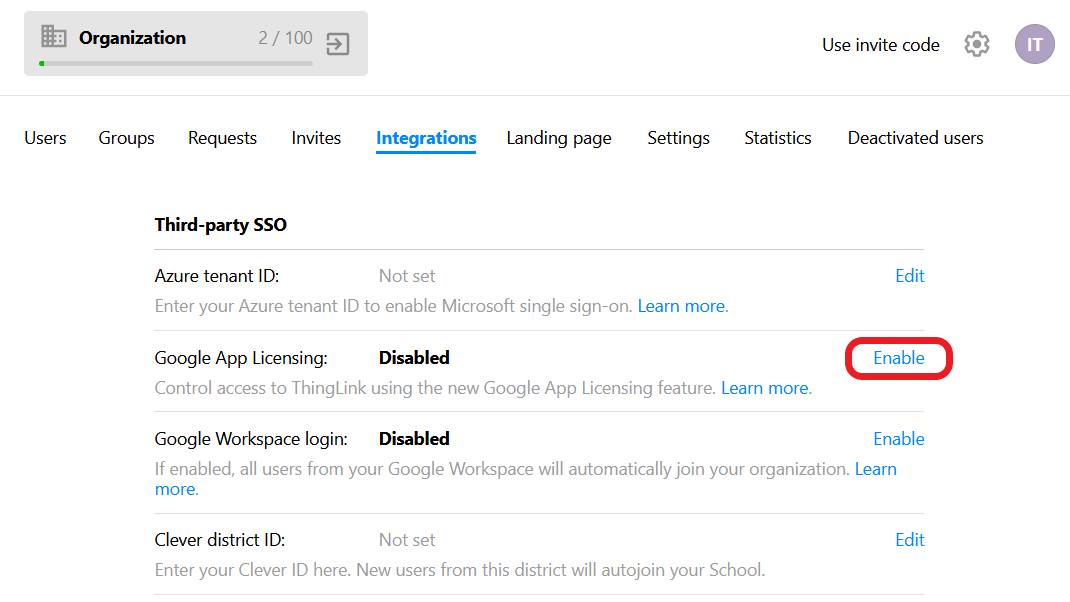Edit the Clever district ID
This screenshot has width=1070, height=602.
pyautogui.click(x=910, y=540)
